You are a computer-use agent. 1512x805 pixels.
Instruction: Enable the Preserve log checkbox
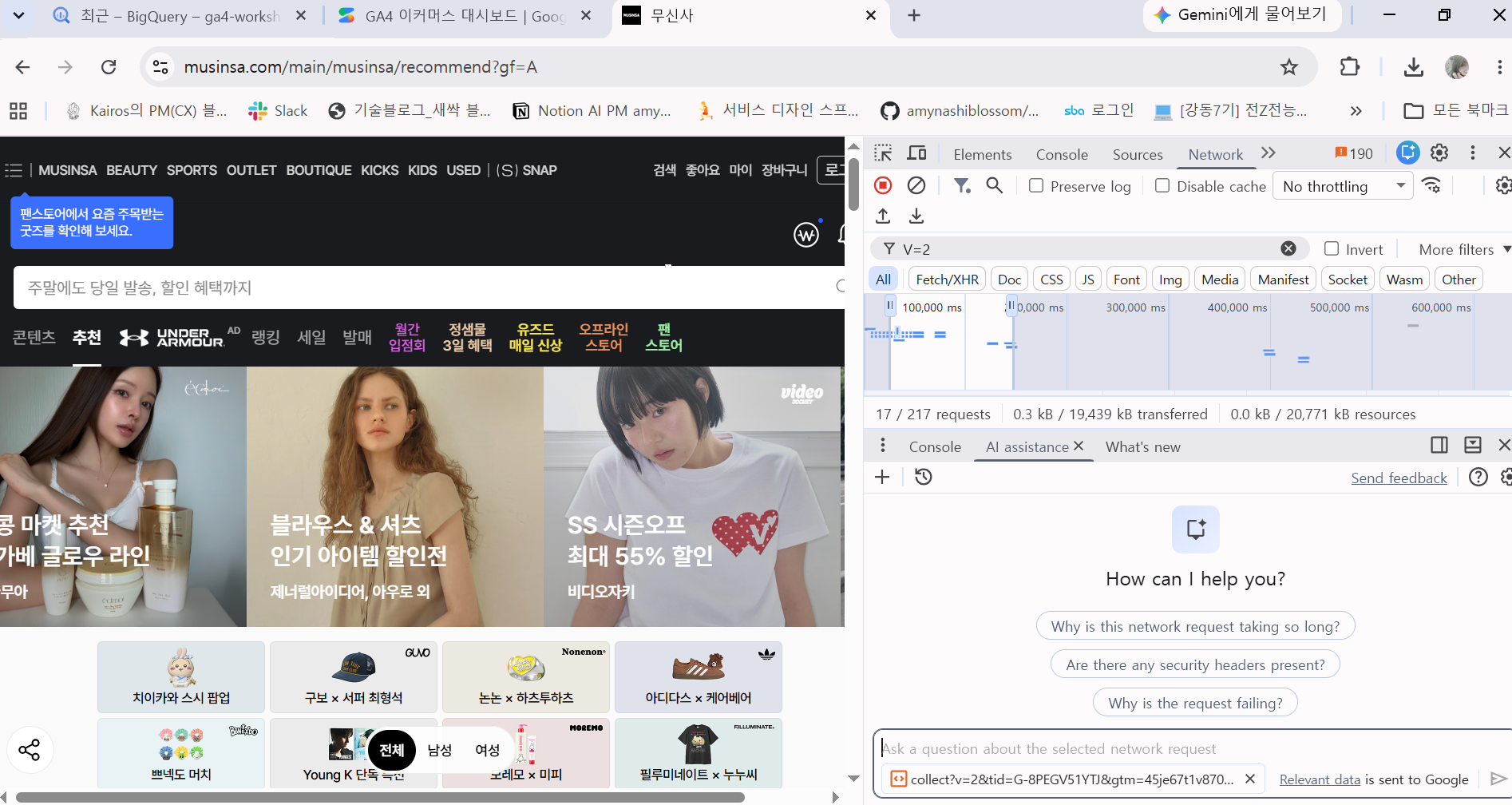click(x=1036, y=185)
